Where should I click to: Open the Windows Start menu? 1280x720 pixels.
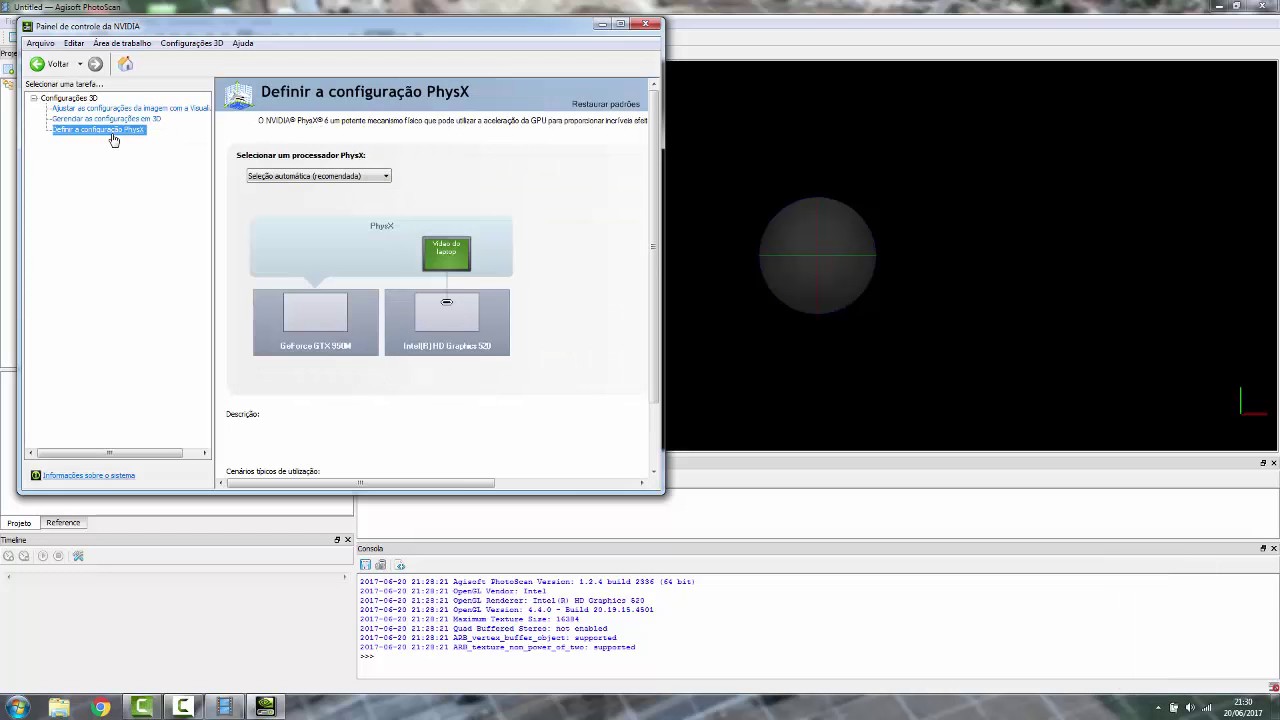(17, 708)
